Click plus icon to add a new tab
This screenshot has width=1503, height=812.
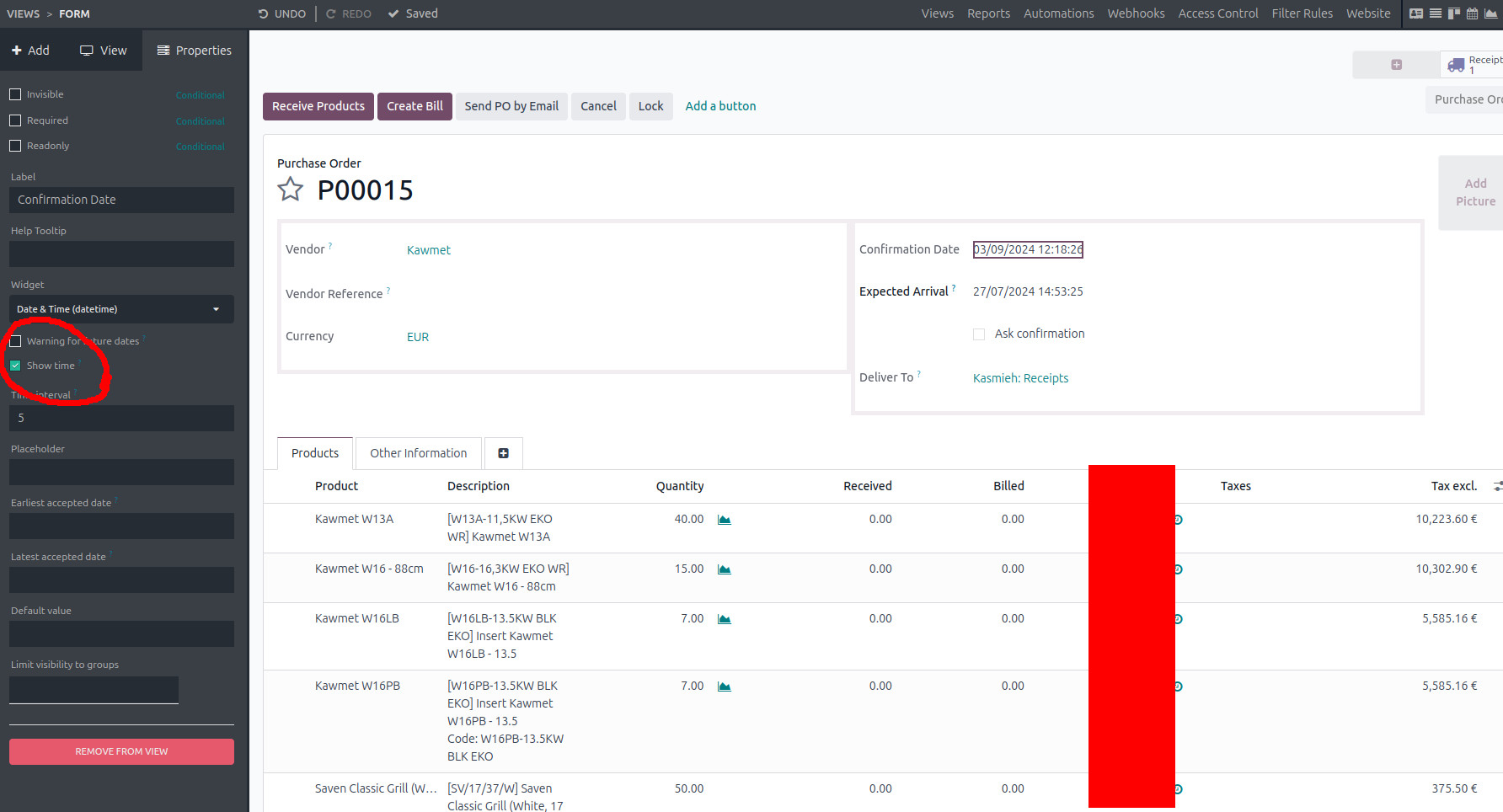[503, 453]
